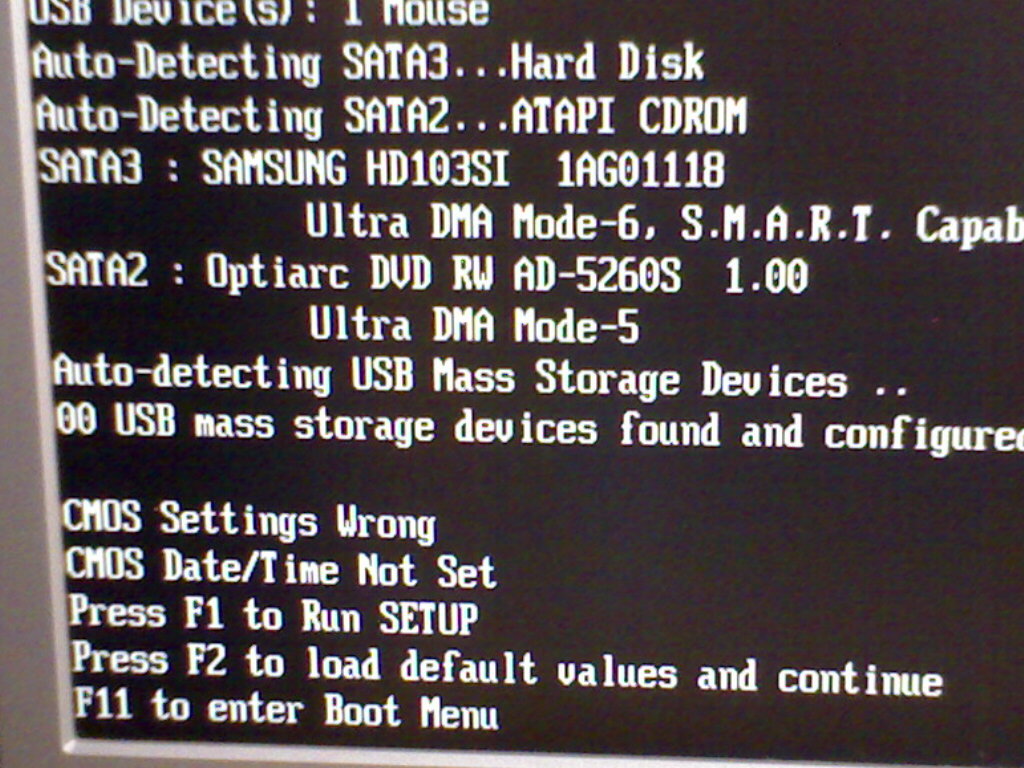The width and height of the screenshot is (1024, 768).
Task: Click the 'Ultra DMA Mode-5' text
Action: tap(474, 325)
